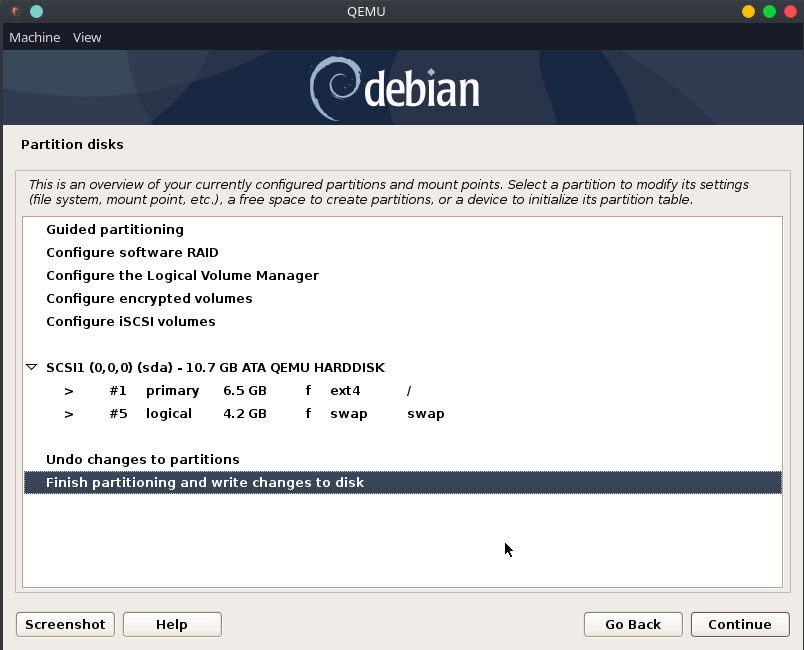
Task: Click the green maximize window button
Action: (x=769, y=12)
